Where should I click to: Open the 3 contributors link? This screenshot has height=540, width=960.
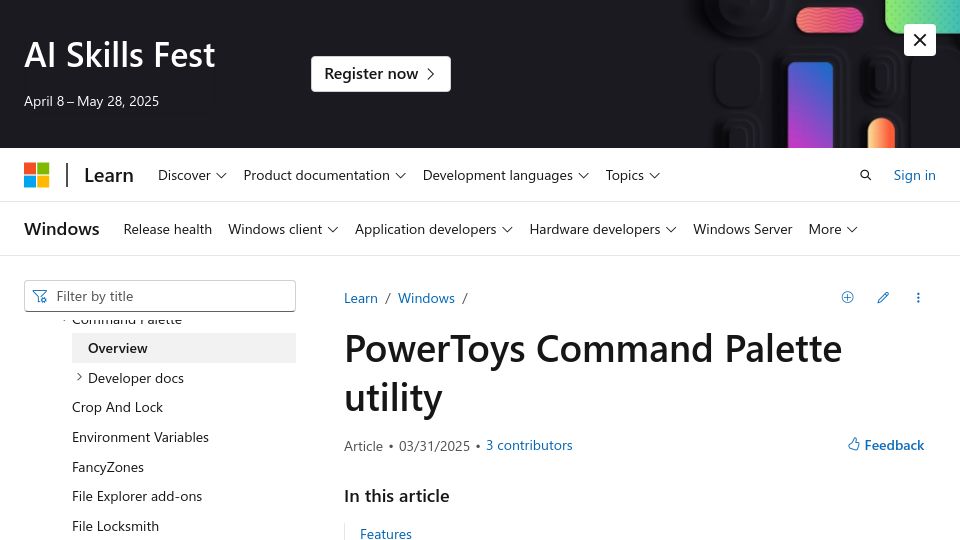pyautogui.click(x=529, y=445)
